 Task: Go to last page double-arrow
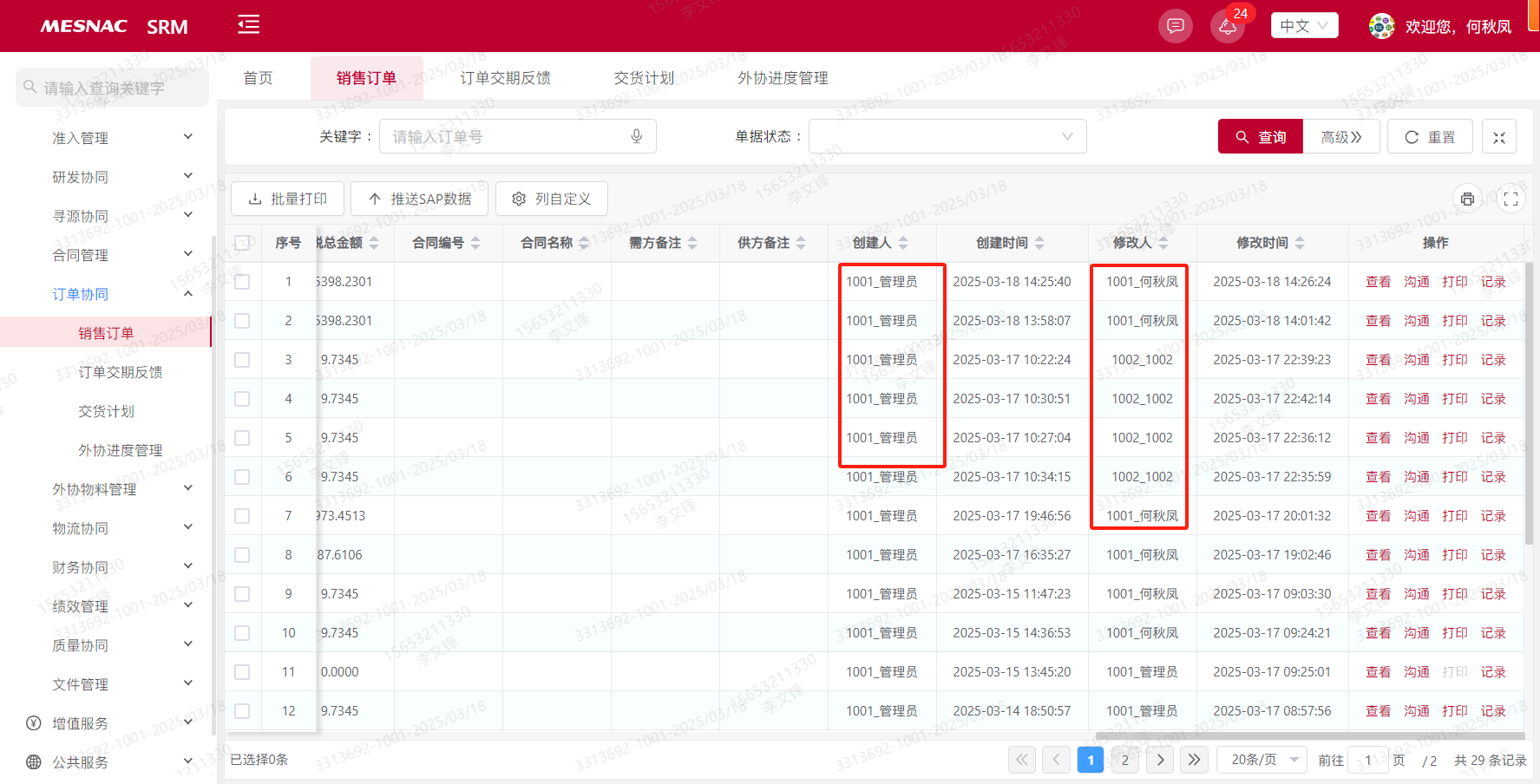coord(1194,760)
